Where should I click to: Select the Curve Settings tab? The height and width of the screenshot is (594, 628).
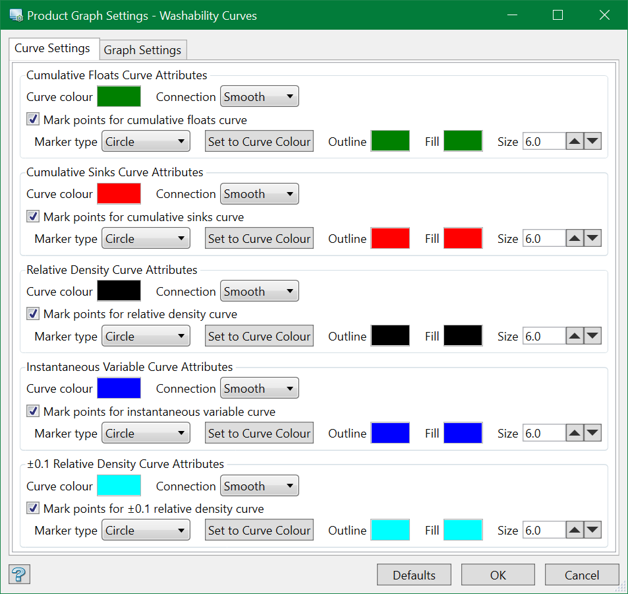coord(52,48)
